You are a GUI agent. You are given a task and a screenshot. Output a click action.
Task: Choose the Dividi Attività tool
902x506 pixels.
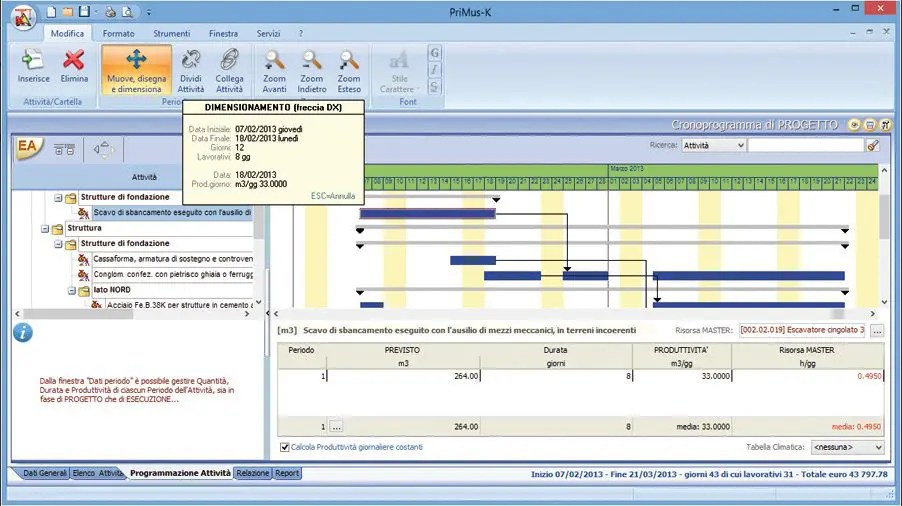click(191, 71)
